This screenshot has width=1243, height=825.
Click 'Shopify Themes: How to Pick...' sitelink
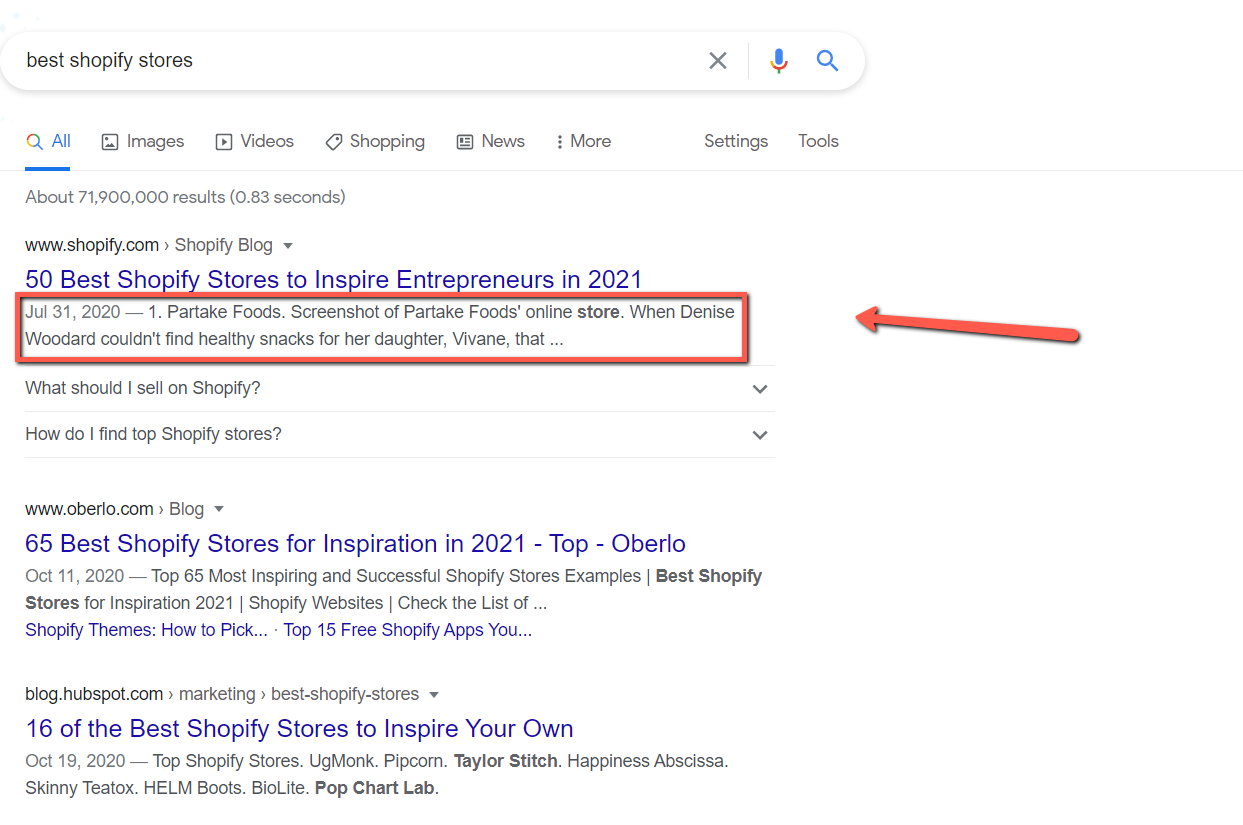[x=146, y=630]
